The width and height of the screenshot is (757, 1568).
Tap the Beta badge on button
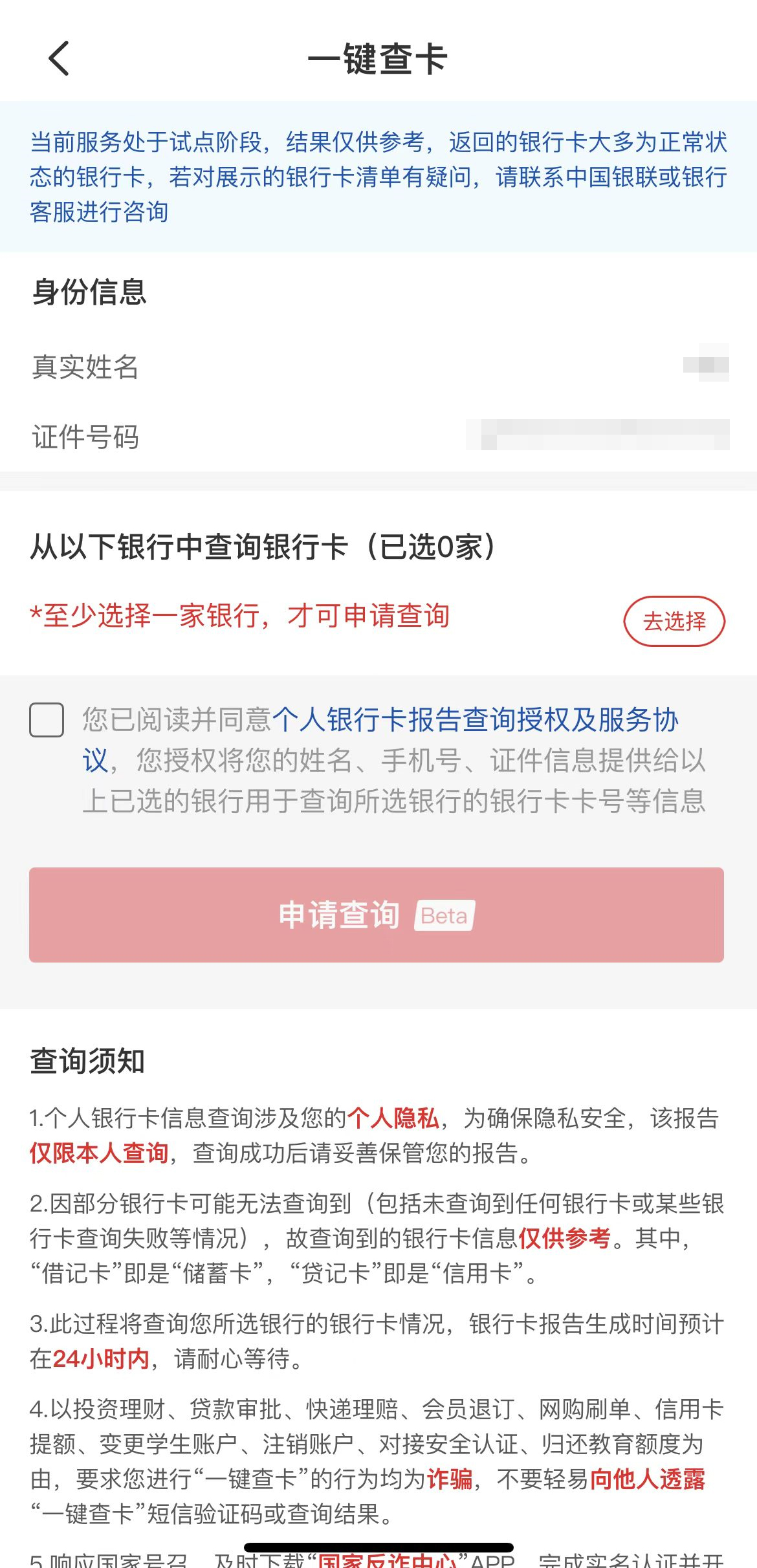444,915
